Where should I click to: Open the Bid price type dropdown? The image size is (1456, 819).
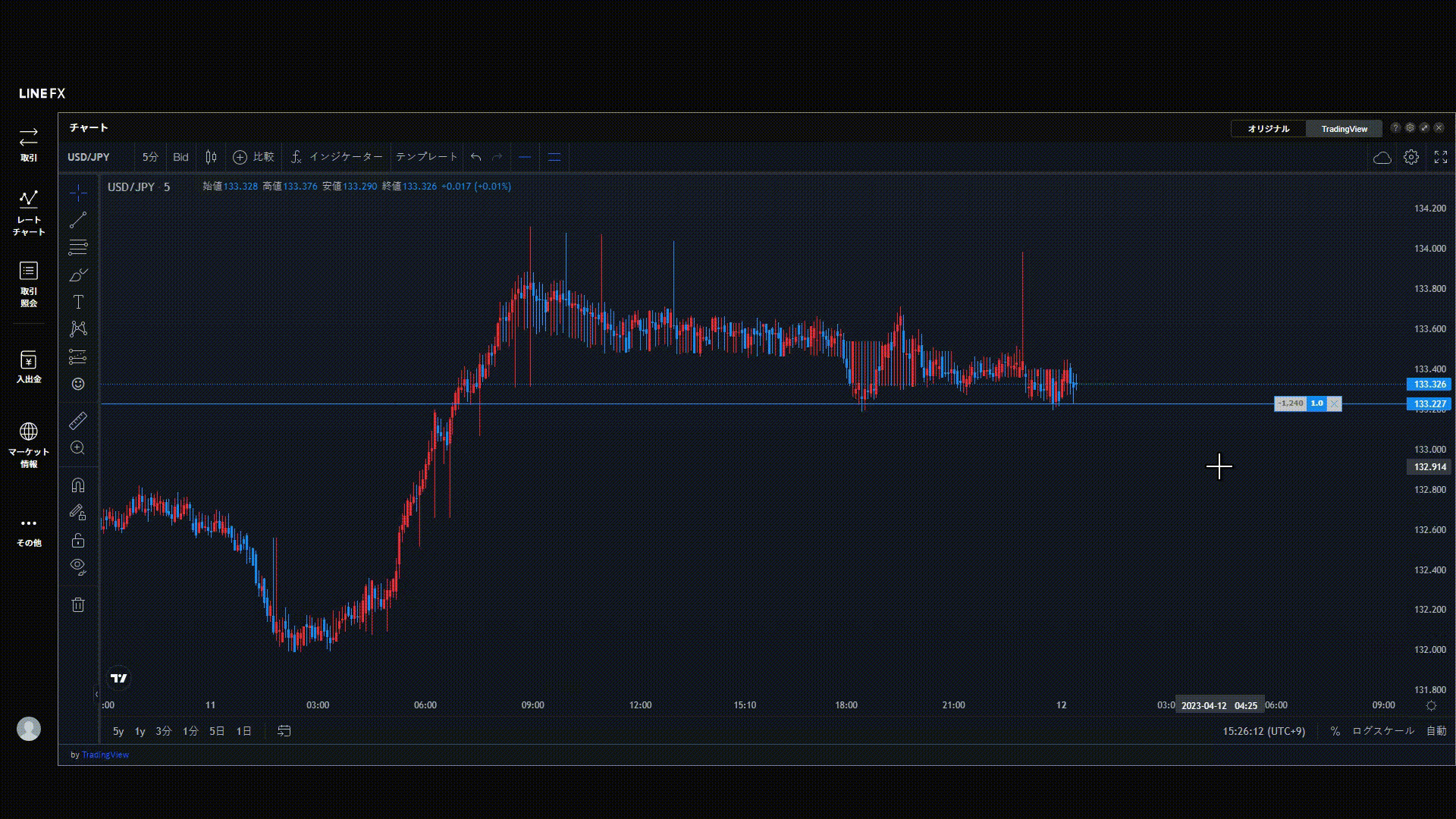pyautogui.click(x=180, y=157)
